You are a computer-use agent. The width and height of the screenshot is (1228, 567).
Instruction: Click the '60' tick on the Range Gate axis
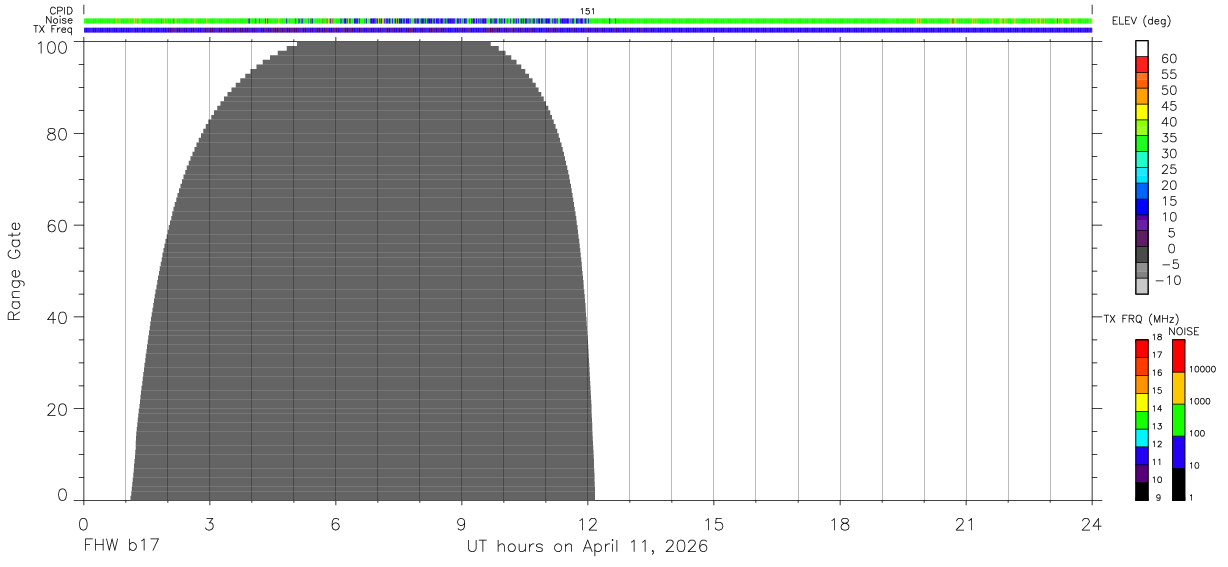[x=58, y=225]
